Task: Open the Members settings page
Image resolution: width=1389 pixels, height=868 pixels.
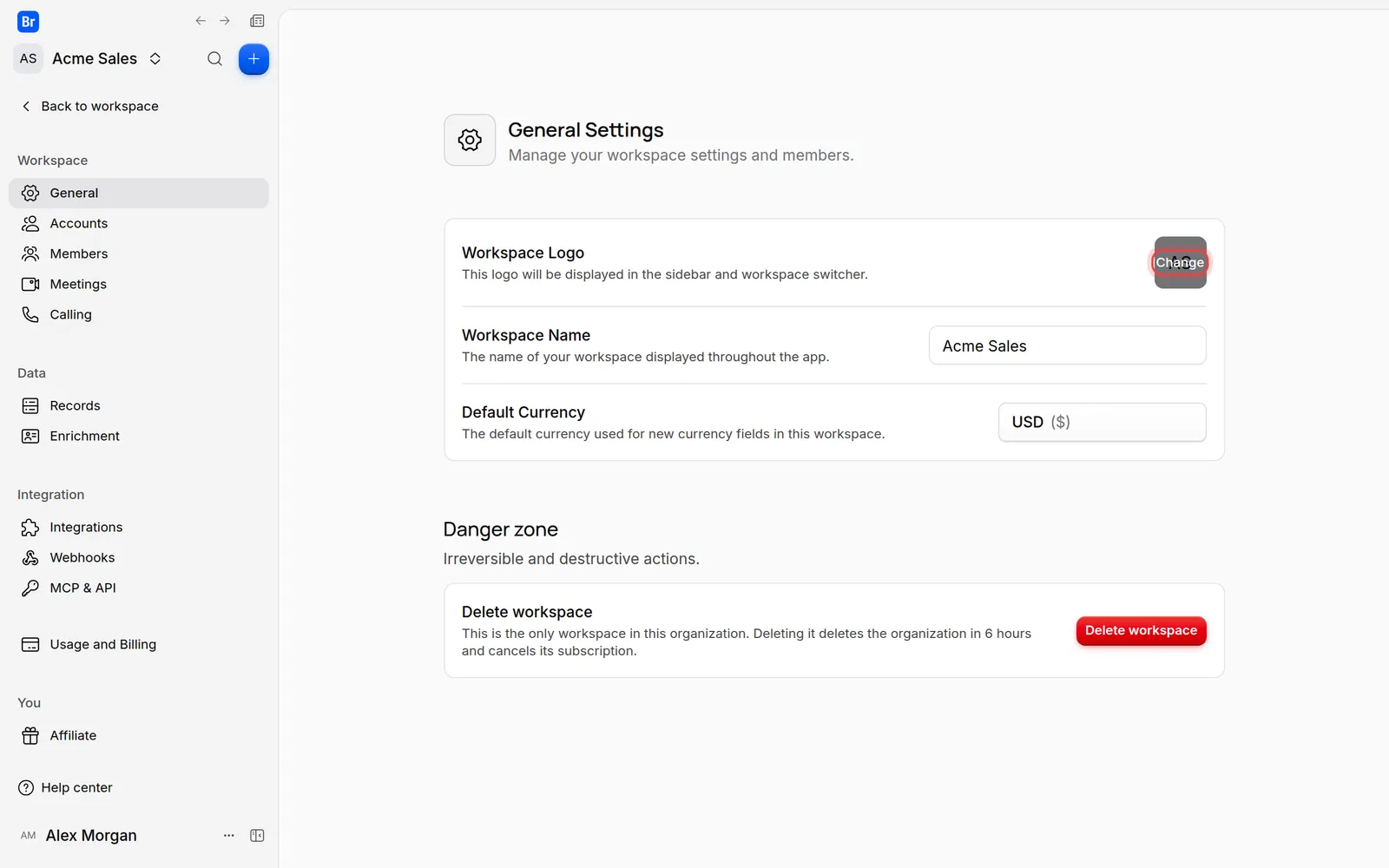Action: point(139,253)
